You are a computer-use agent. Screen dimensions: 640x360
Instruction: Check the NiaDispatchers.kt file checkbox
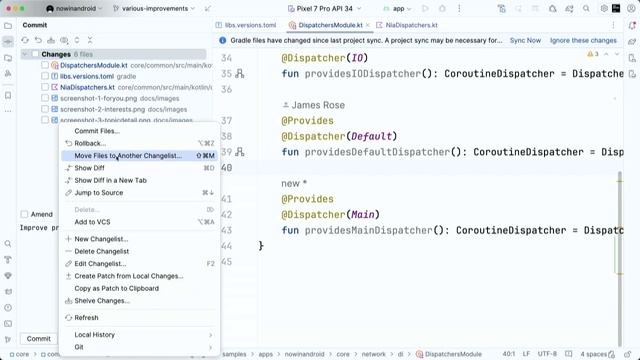click(45, 87)
